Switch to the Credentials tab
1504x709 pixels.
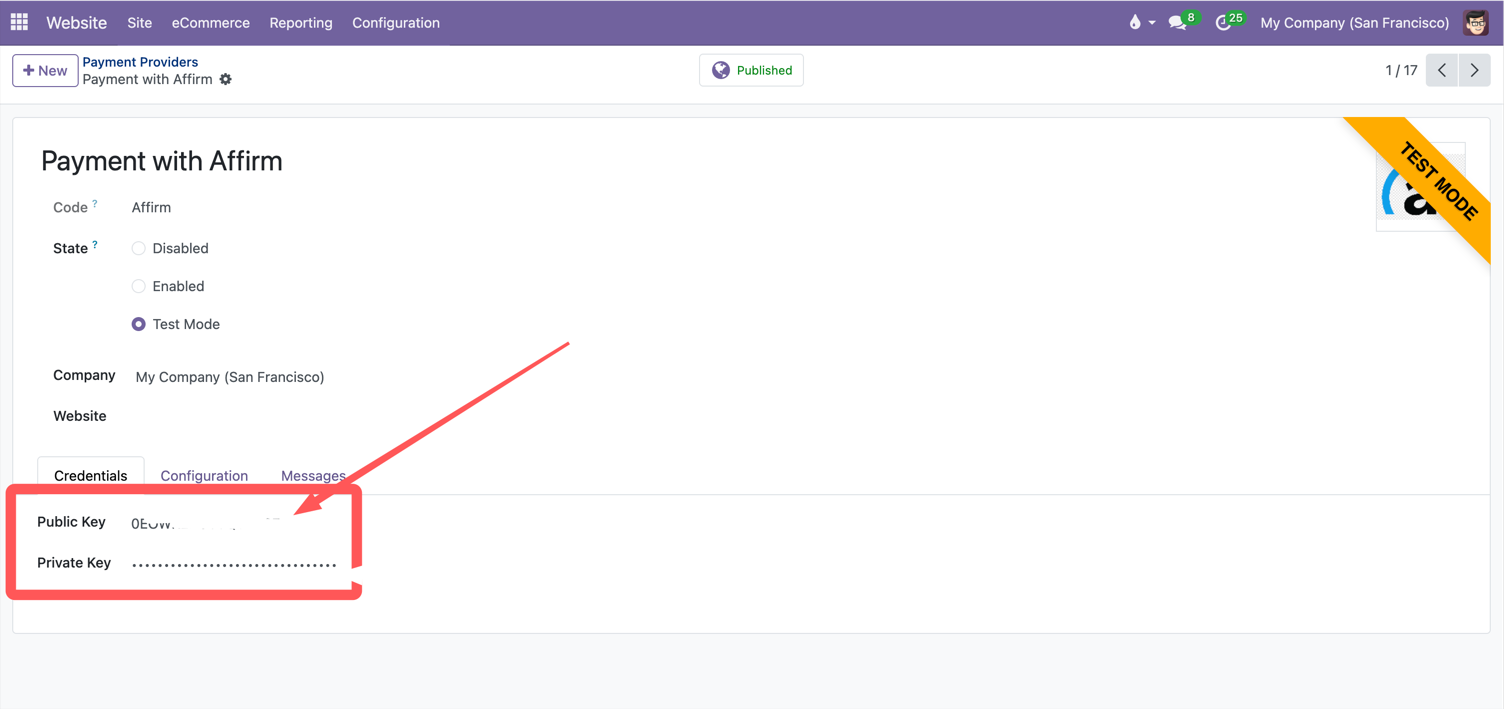click(91, 476)
